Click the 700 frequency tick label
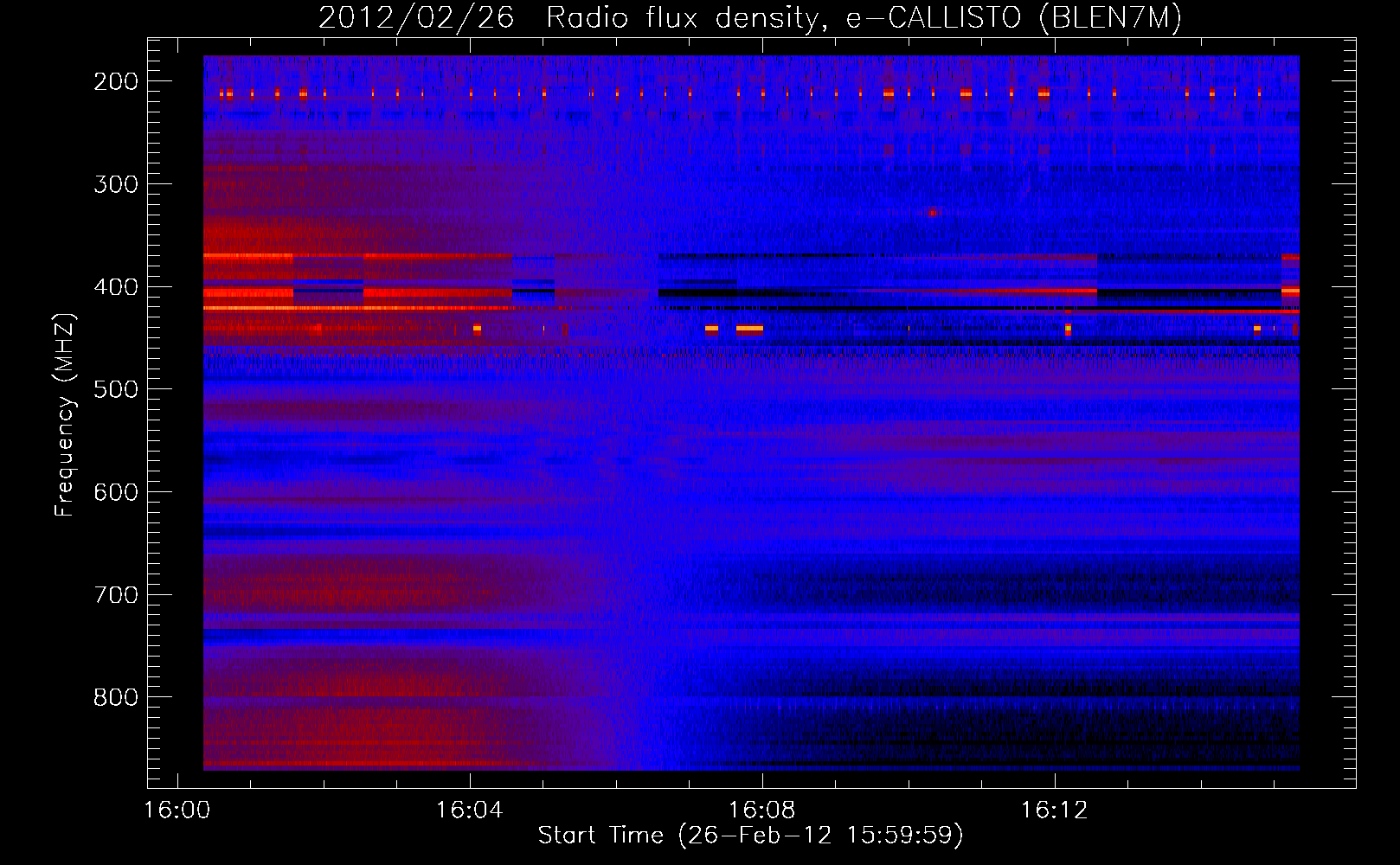Image resolution: width=1400 pixels, height=865 pixels. pos(115,594)
